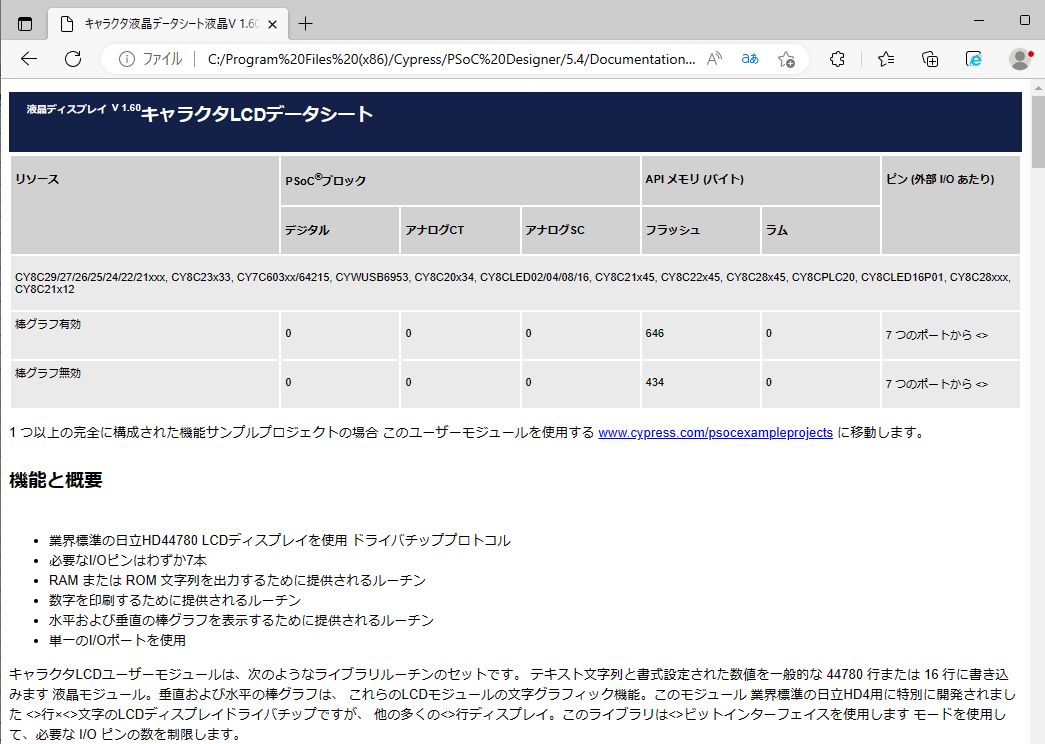Click the キャラクタLCDデータシート title
1045x744 pixels.
257,115
